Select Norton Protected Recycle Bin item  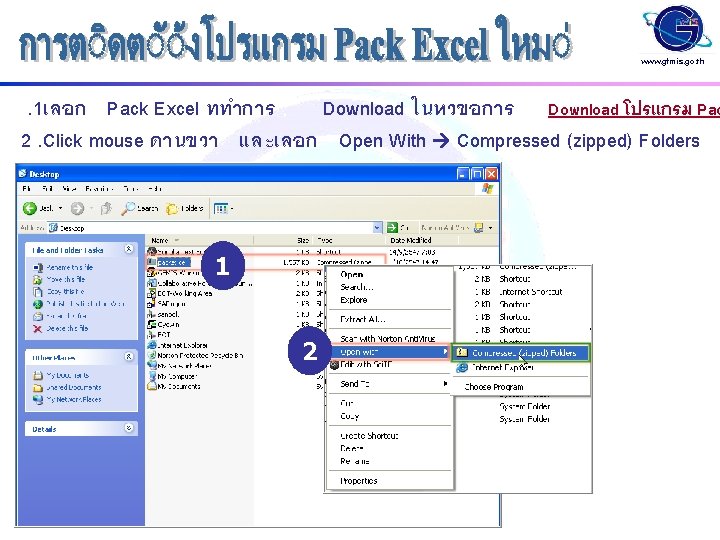click(x=196, y=355)
